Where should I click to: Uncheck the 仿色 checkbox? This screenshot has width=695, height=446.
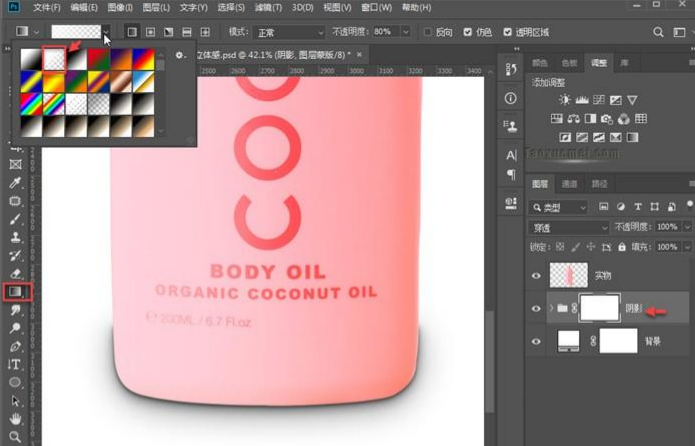(x=467, y=32)
